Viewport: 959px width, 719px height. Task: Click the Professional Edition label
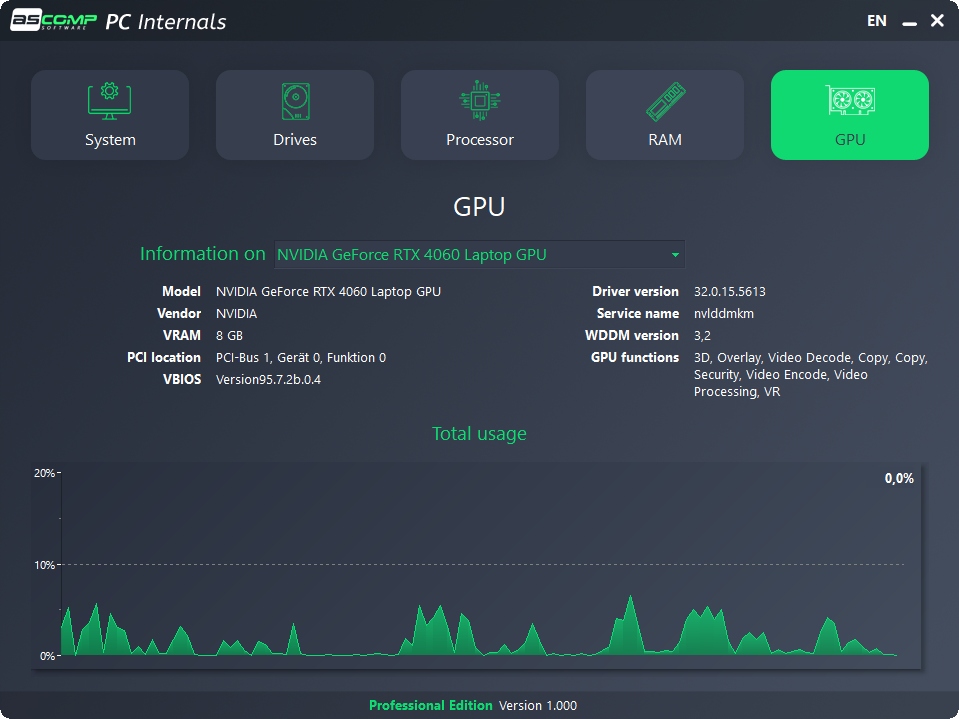(x=431, y=706)
